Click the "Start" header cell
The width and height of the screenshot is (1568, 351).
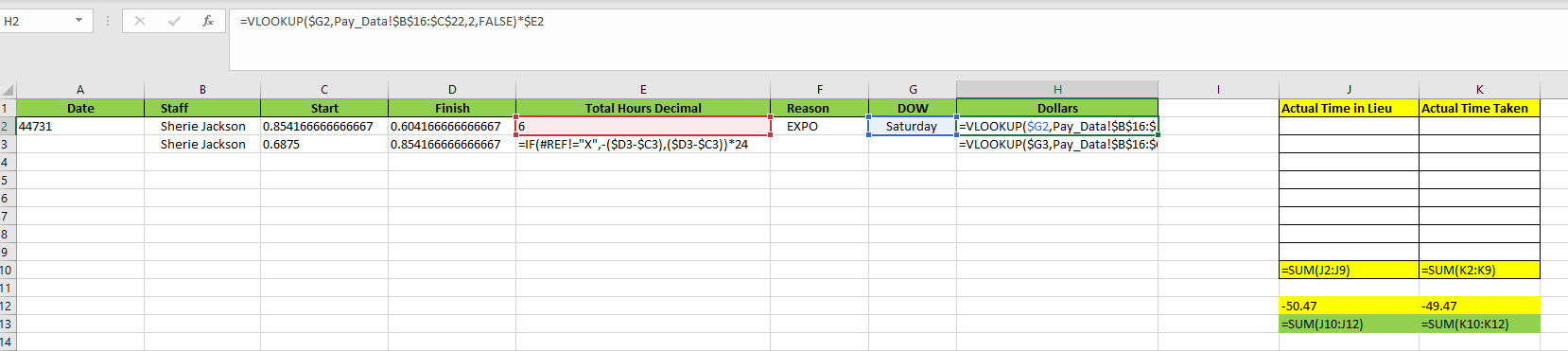pos(324,108)
